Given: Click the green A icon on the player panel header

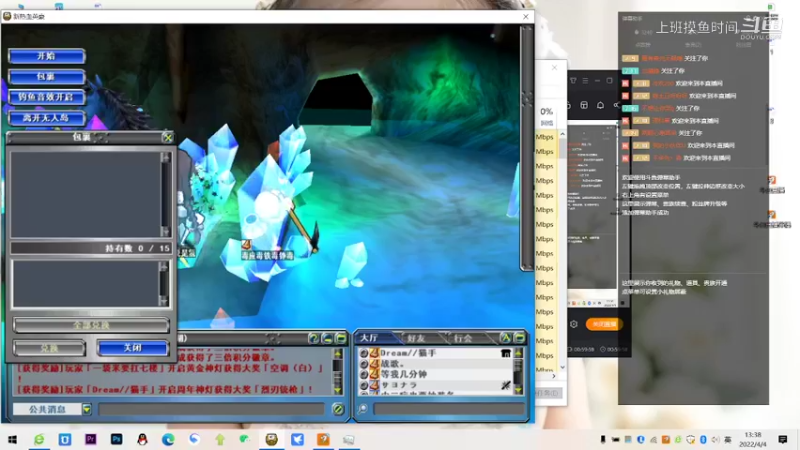Looking at the screenshot, I should click(505, 338).
